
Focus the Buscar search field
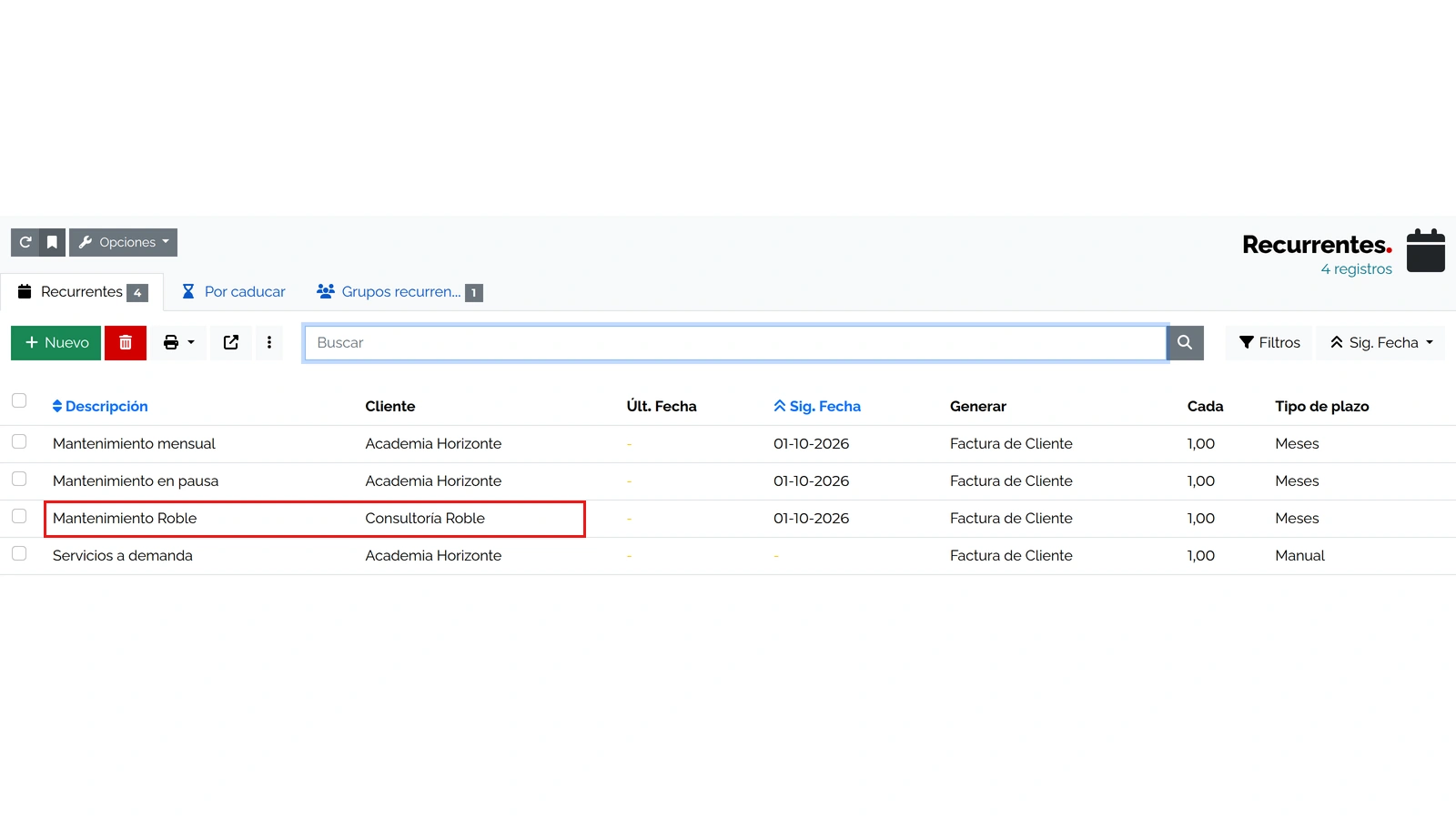(735, 343)
